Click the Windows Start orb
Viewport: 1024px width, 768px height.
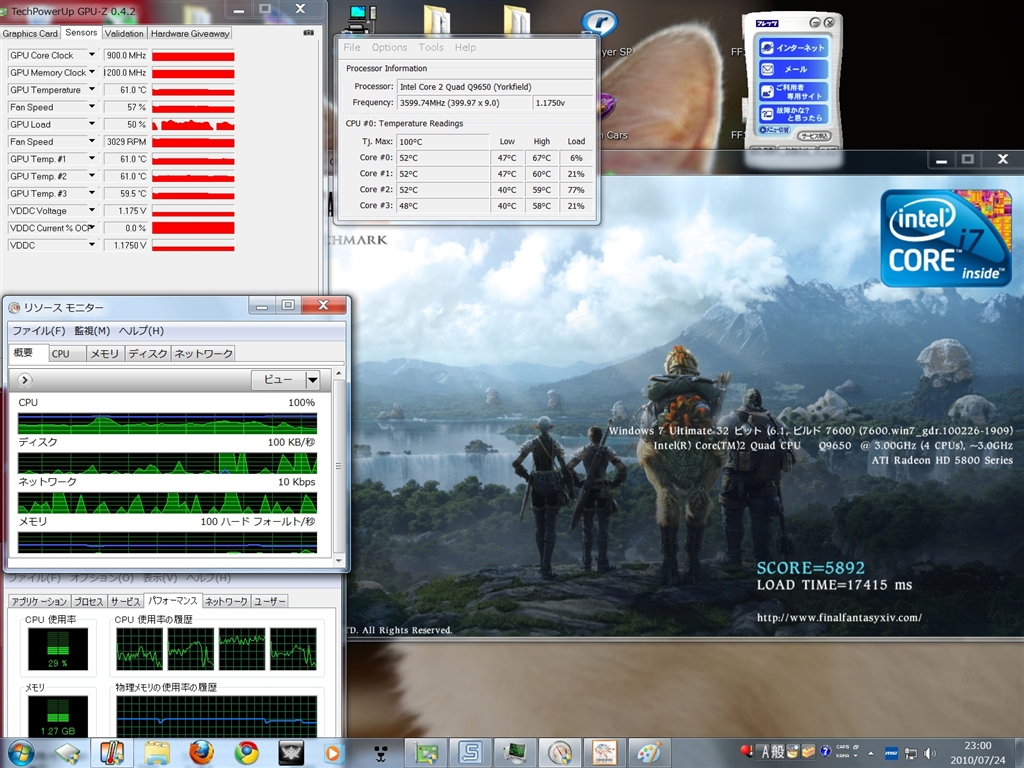(20, 751)
